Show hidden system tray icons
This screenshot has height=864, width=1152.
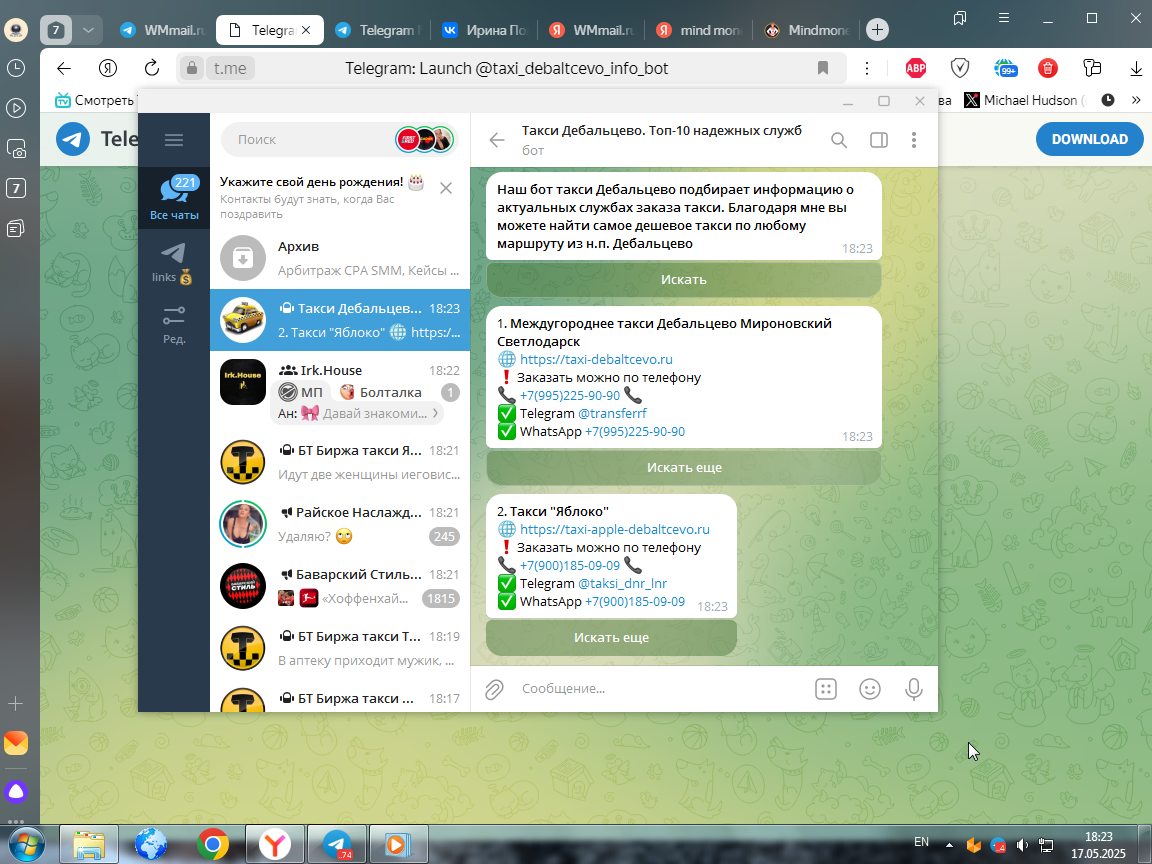click(949, 845)
